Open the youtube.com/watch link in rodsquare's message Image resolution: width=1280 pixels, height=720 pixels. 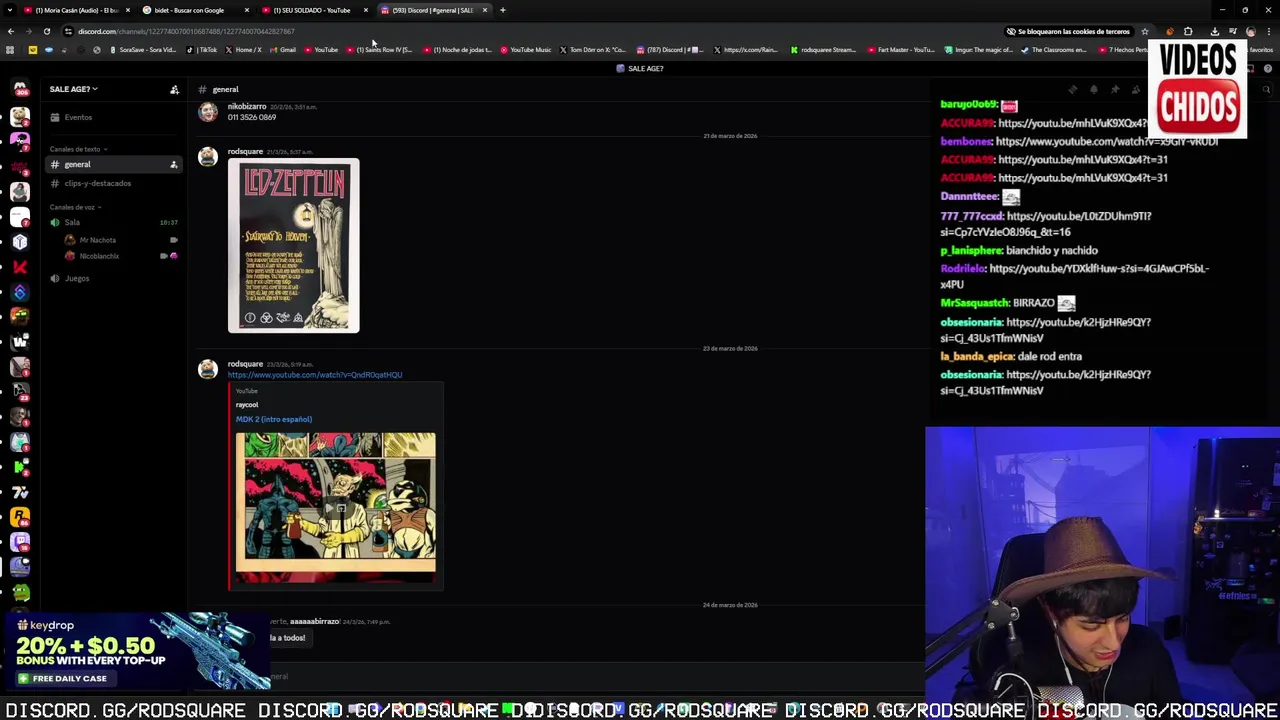(x=315, y=375)
